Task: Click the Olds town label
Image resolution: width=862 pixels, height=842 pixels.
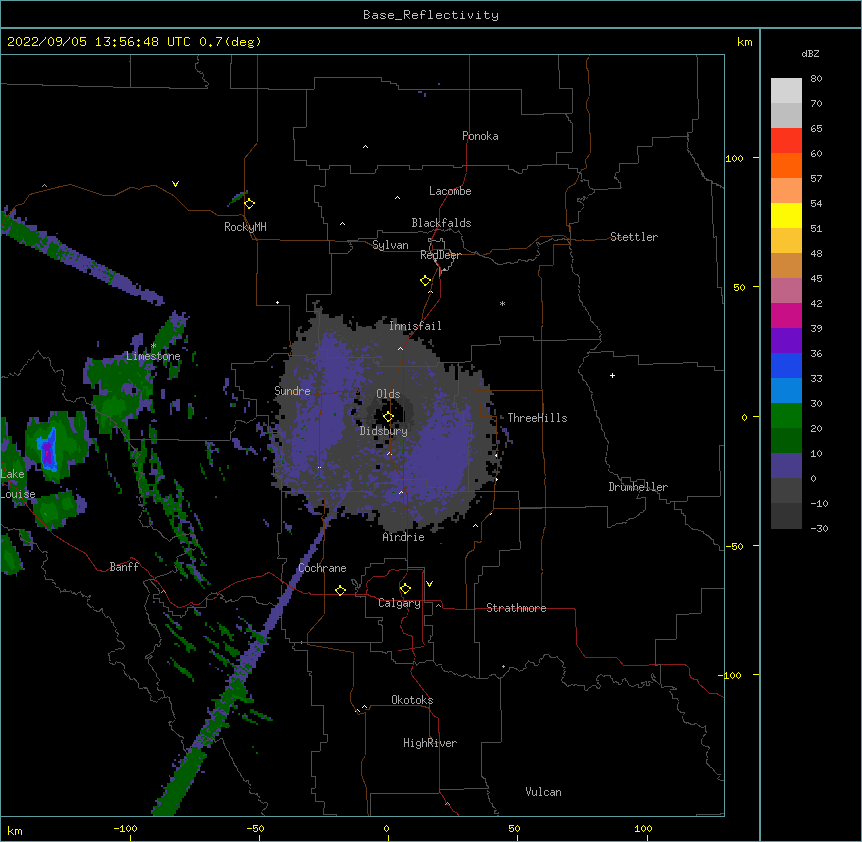Action: (x=388, y=394)
